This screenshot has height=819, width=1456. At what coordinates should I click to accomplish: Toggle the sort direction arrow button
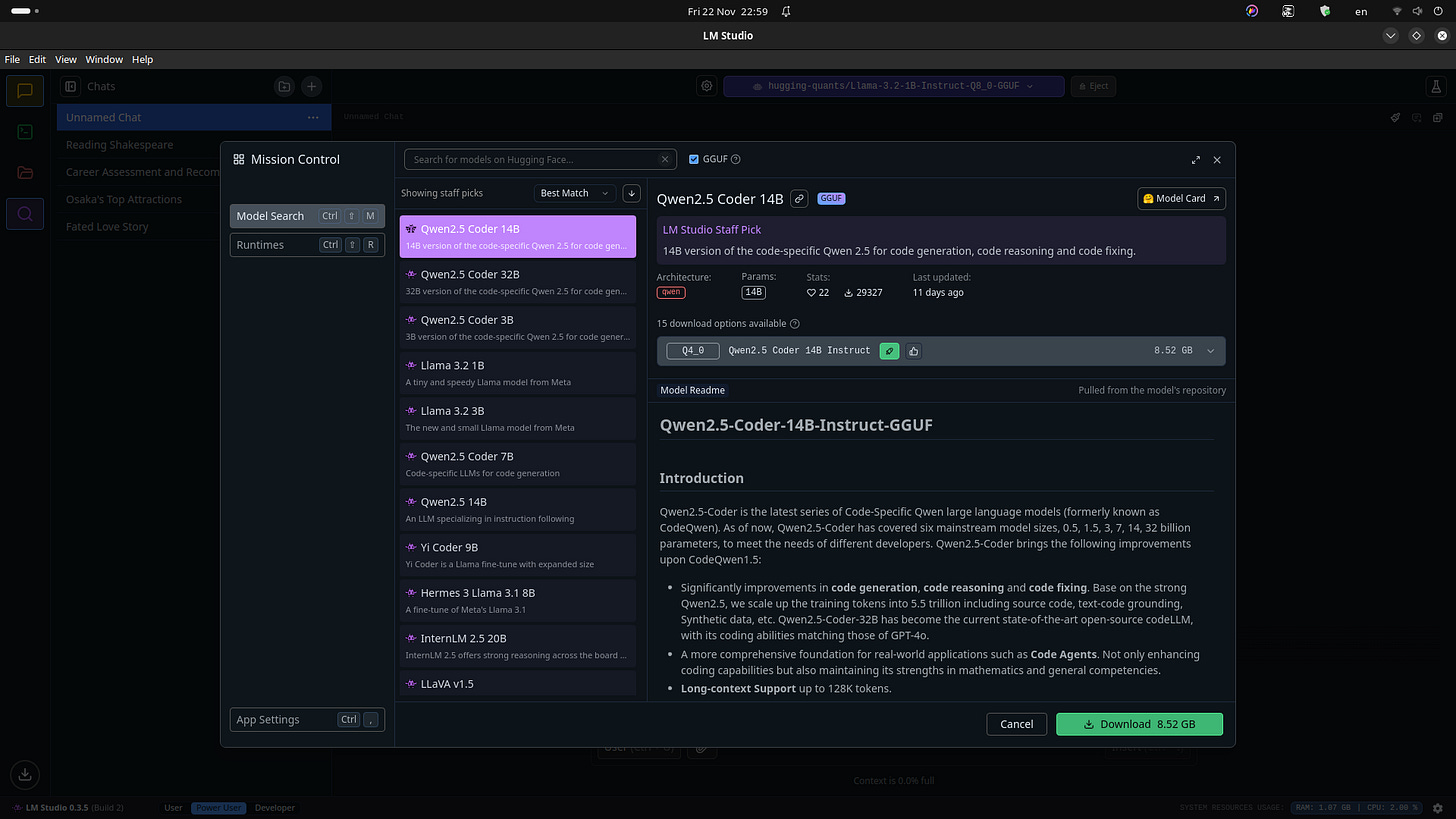pyautogui.click(x=631, y=193)
